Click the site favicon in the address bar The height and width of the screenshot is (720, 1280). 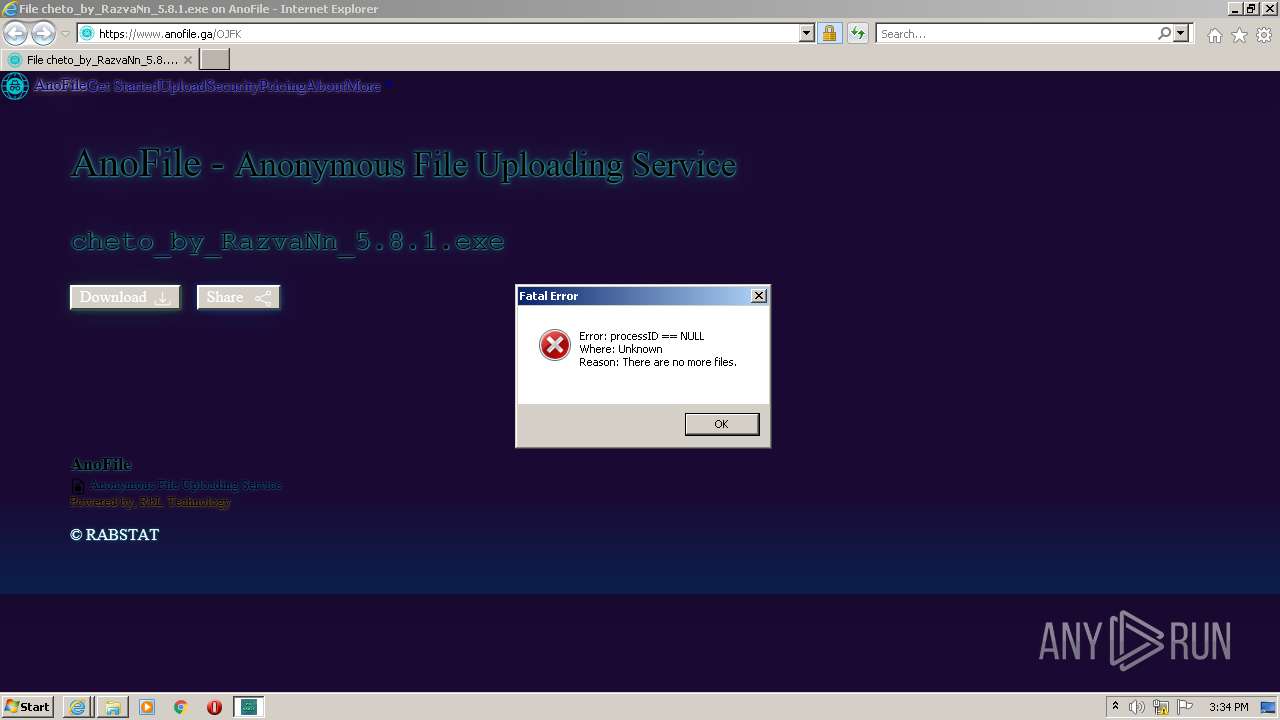coord(87,34)
